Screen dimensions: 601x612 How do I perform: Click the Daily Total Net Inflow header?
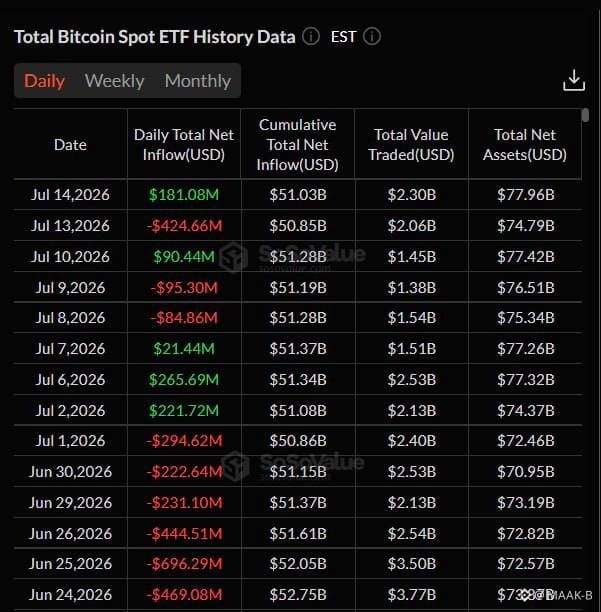click(x=183, y=145)
